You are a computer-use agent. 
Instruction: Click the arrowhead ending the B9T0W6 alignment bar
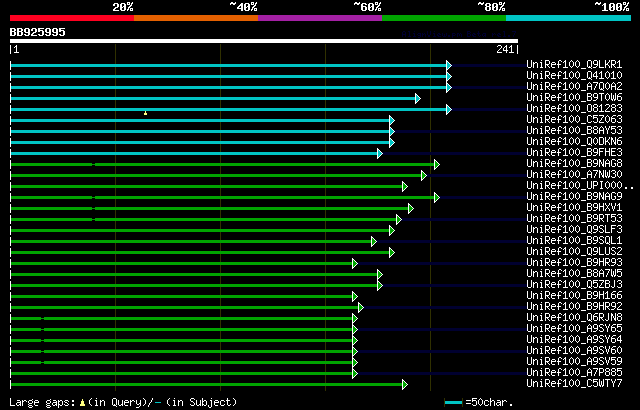(418, 98)
